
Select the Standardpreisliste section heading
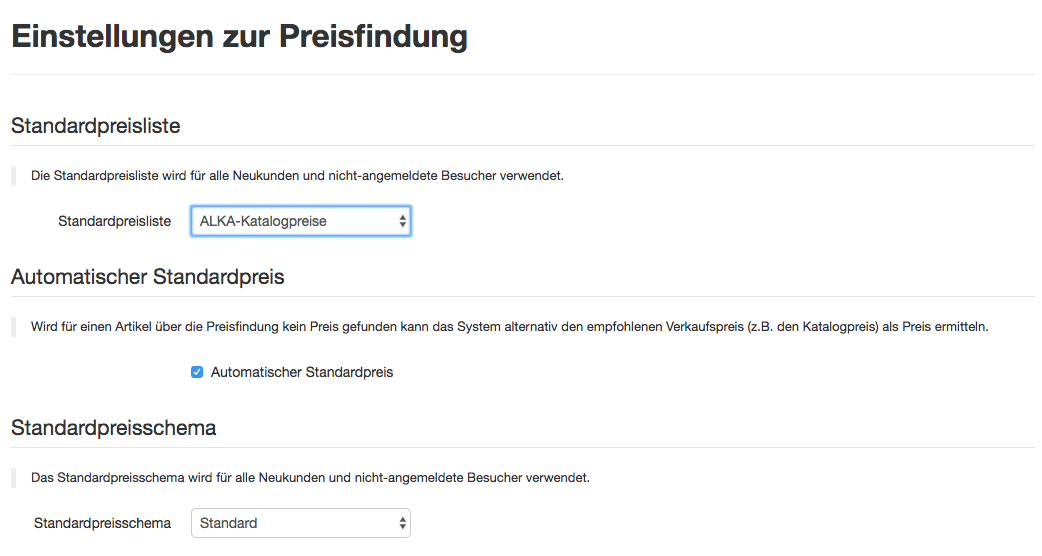pos(95,126)
